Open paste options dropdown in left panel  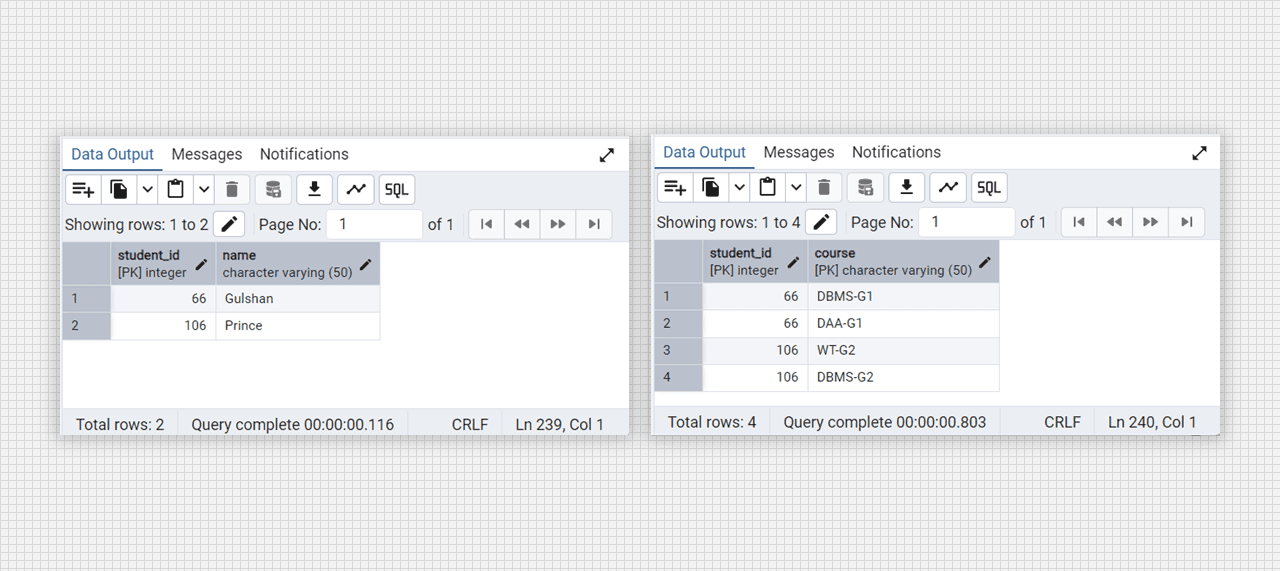pos(203,189)
